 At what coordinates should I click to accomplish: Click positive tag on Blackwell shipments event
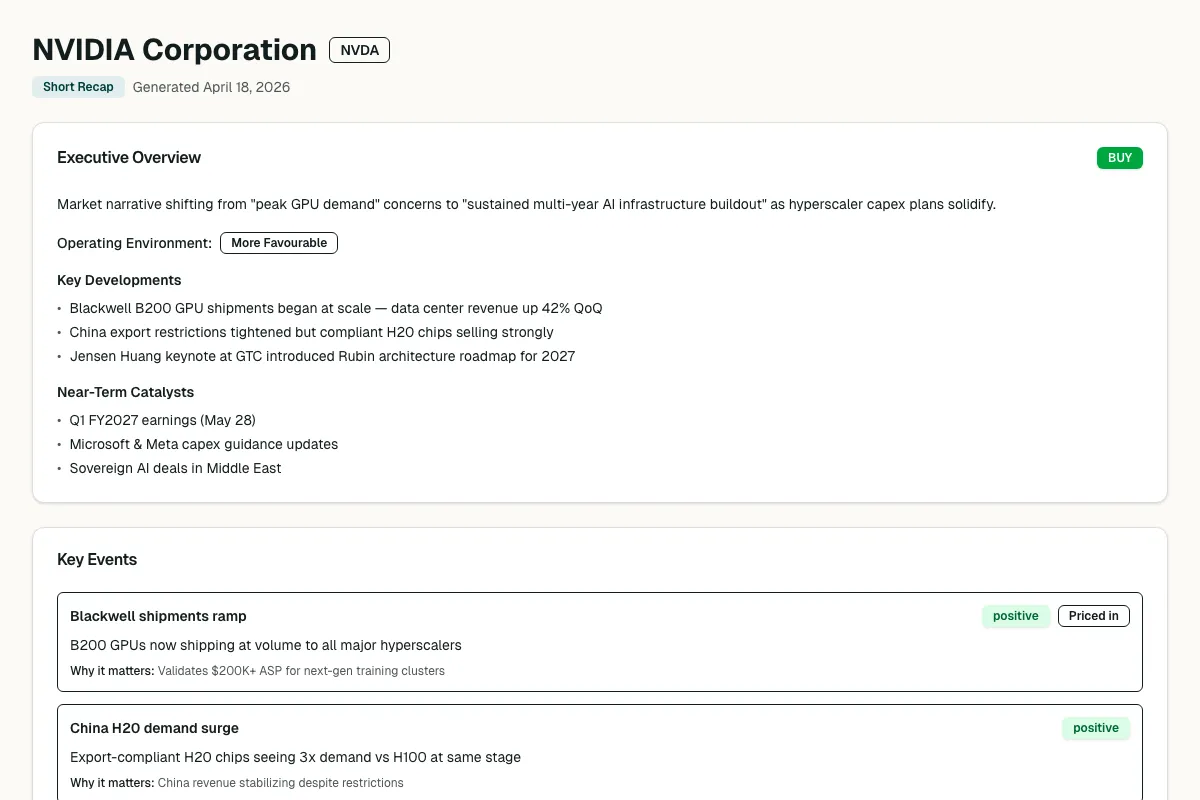click(1015, 616)
